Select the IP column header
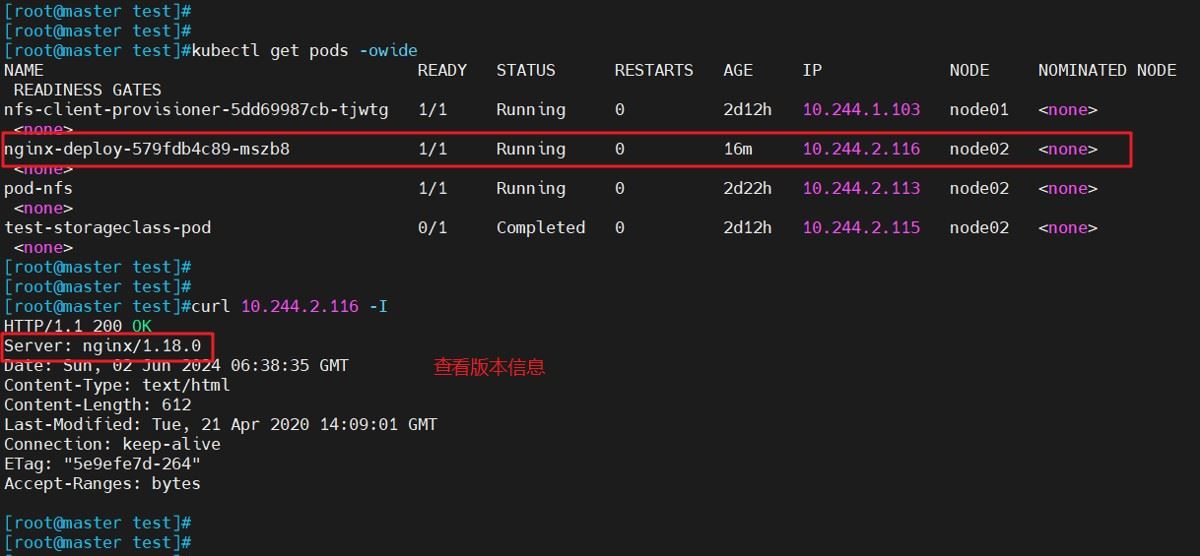 812,70
